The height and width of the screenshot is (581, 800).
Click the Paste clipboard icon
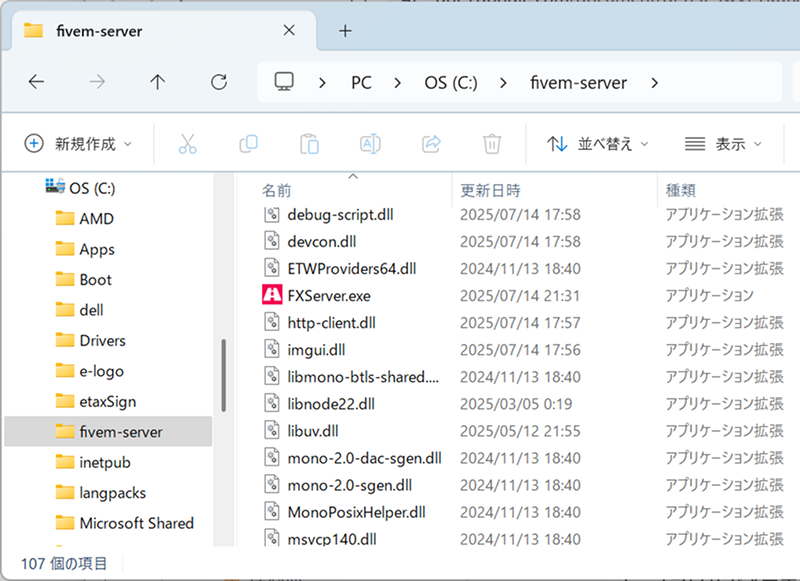(309, 144)
